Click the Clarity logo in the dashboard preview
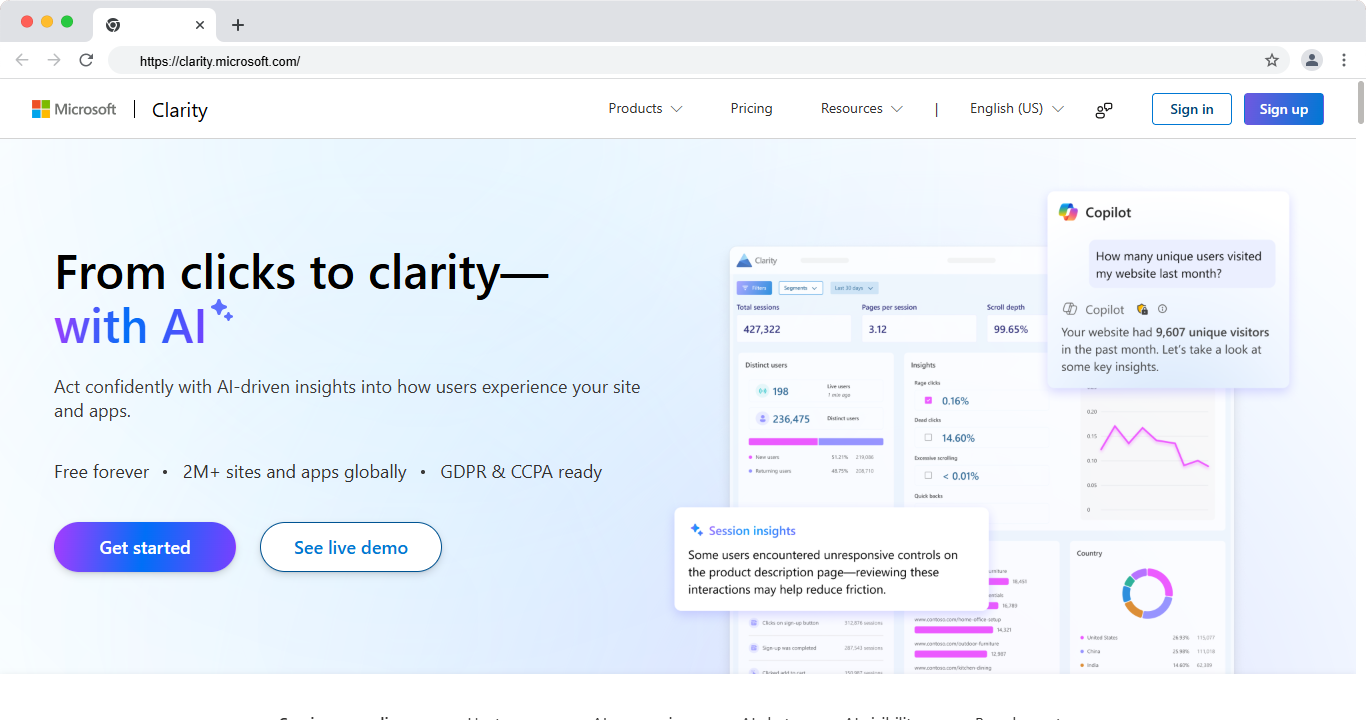Viewport: 1366px width, 720px height. click(x=757, y=260)
